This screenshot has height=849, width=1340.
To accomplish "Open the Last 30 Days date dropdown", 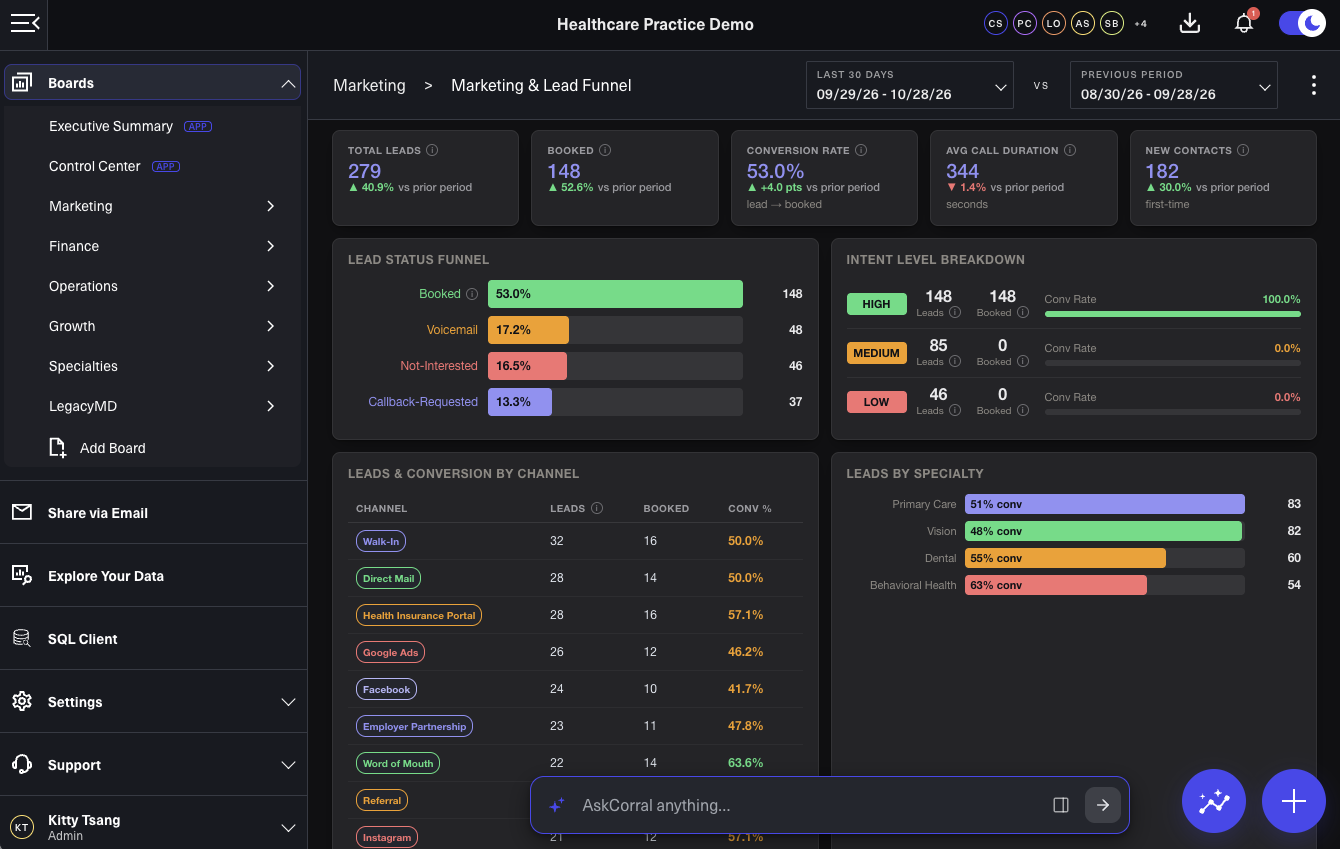I will coord(910,86).
